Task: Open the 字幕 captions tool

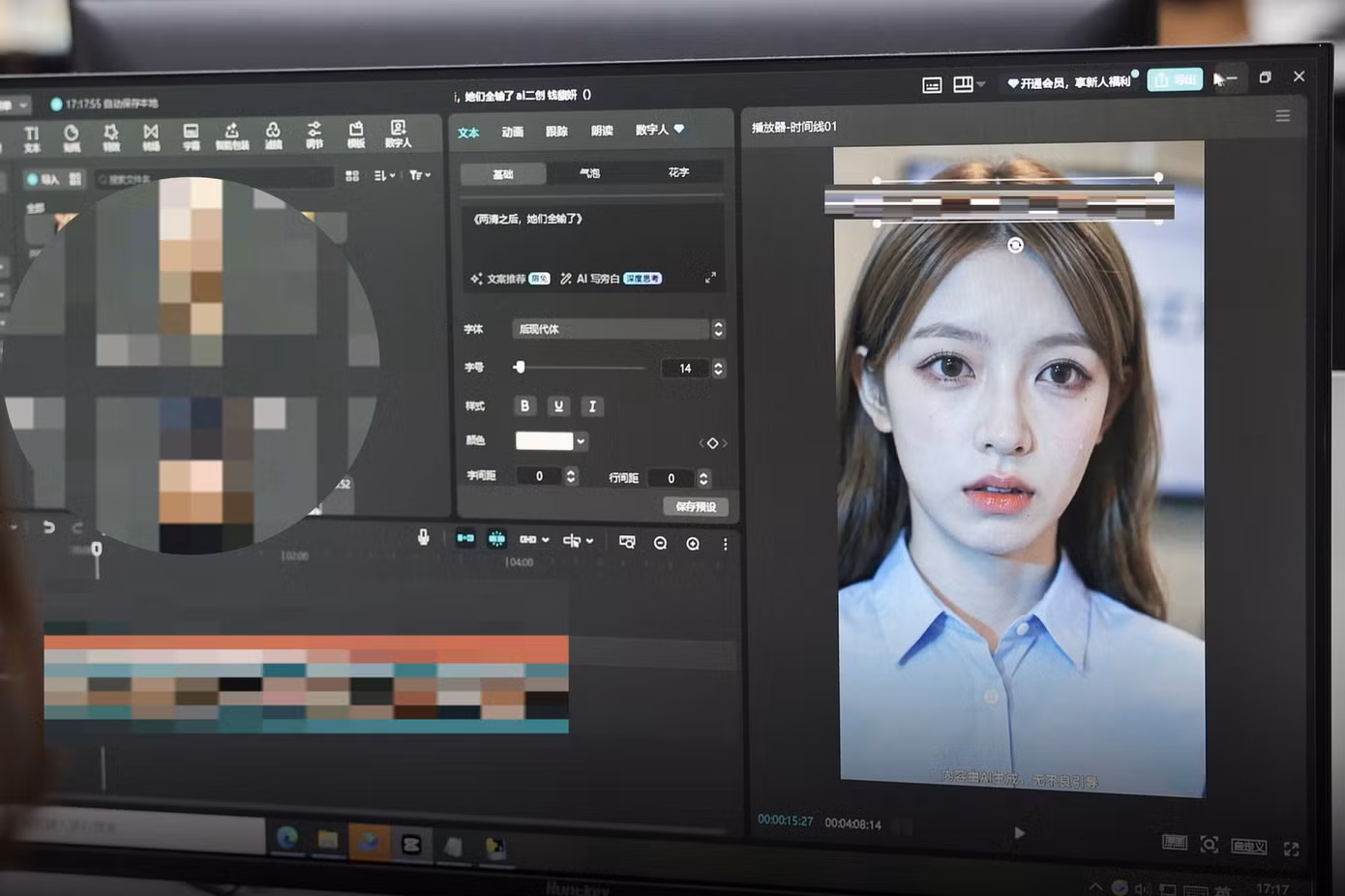Action: click(192, 136)
